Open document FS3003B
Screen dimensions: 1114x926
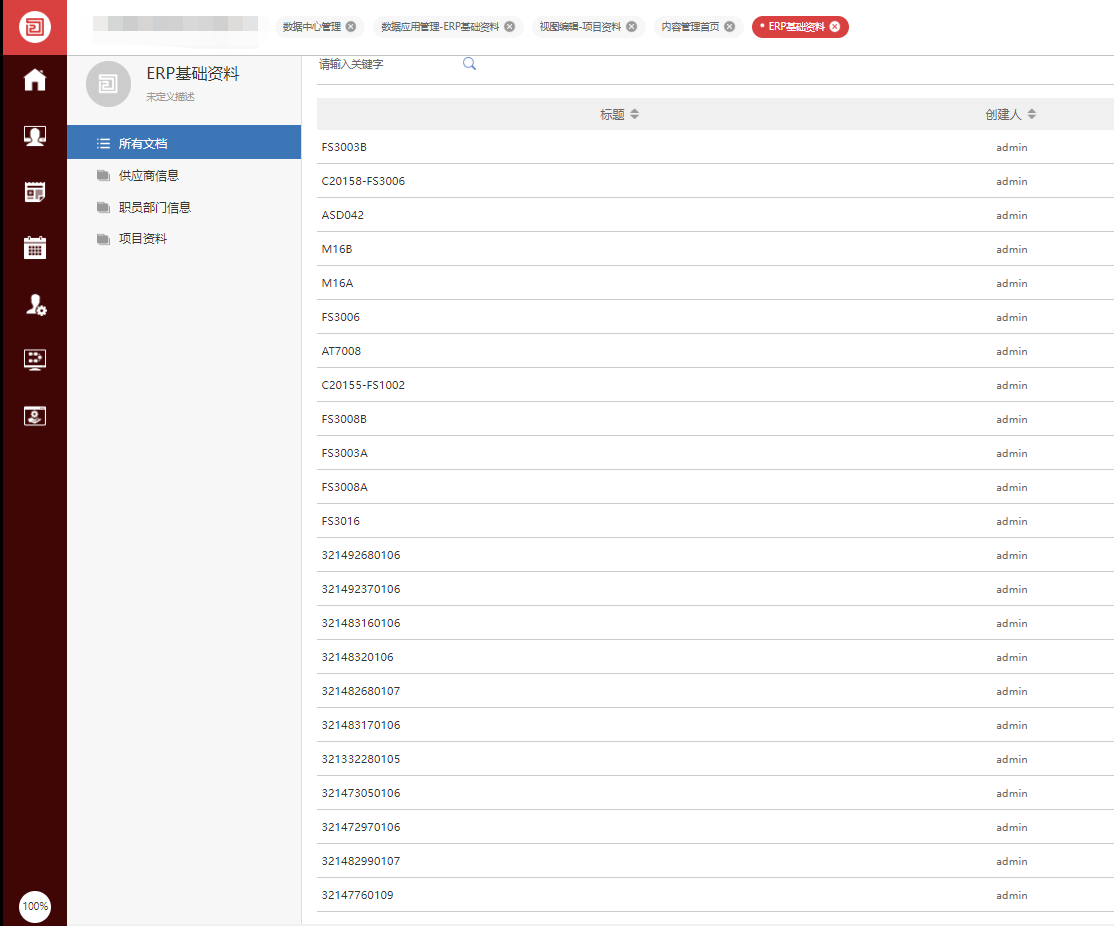(344, 147)
